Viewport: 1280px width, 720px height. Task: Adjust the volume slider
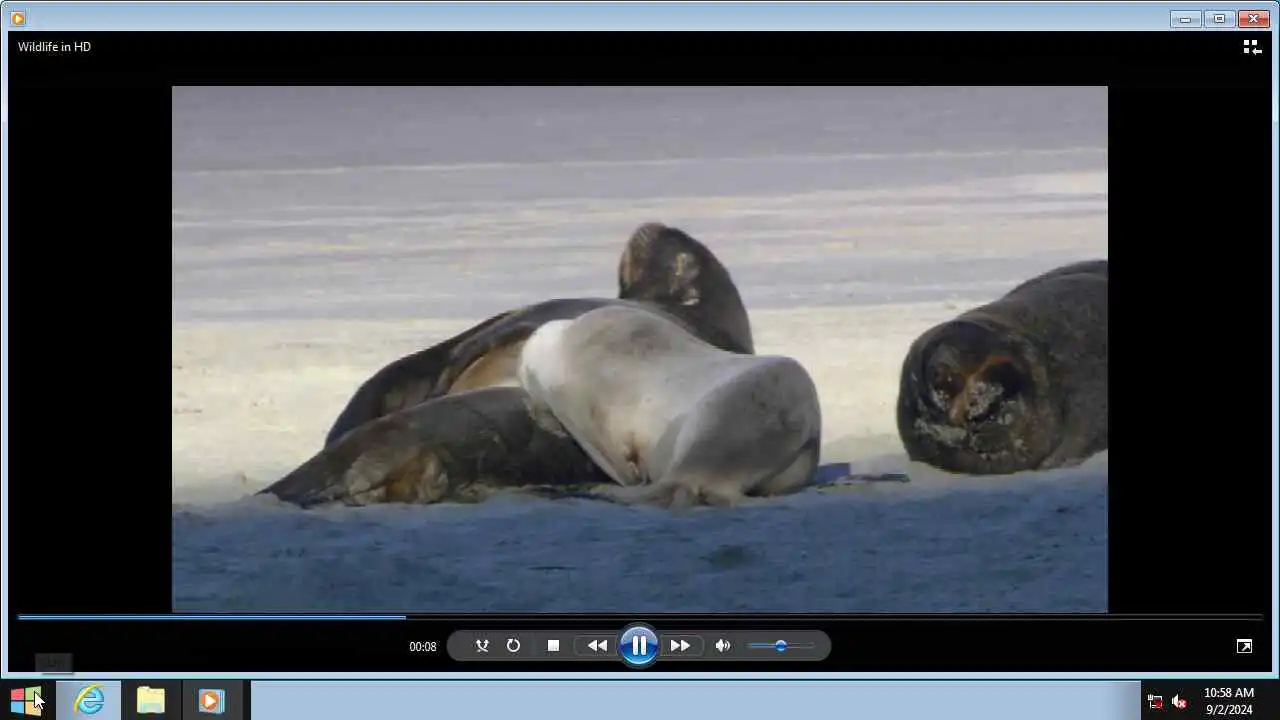[x=781, y=646]
